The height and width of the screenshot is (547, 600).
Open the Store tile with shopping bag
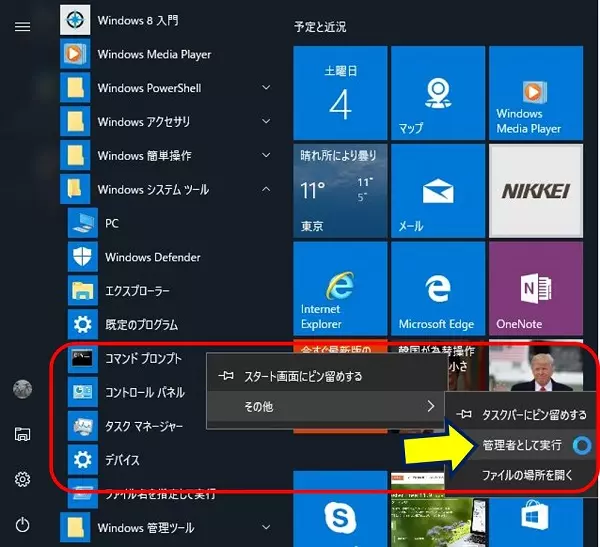[x=536, y=521]
